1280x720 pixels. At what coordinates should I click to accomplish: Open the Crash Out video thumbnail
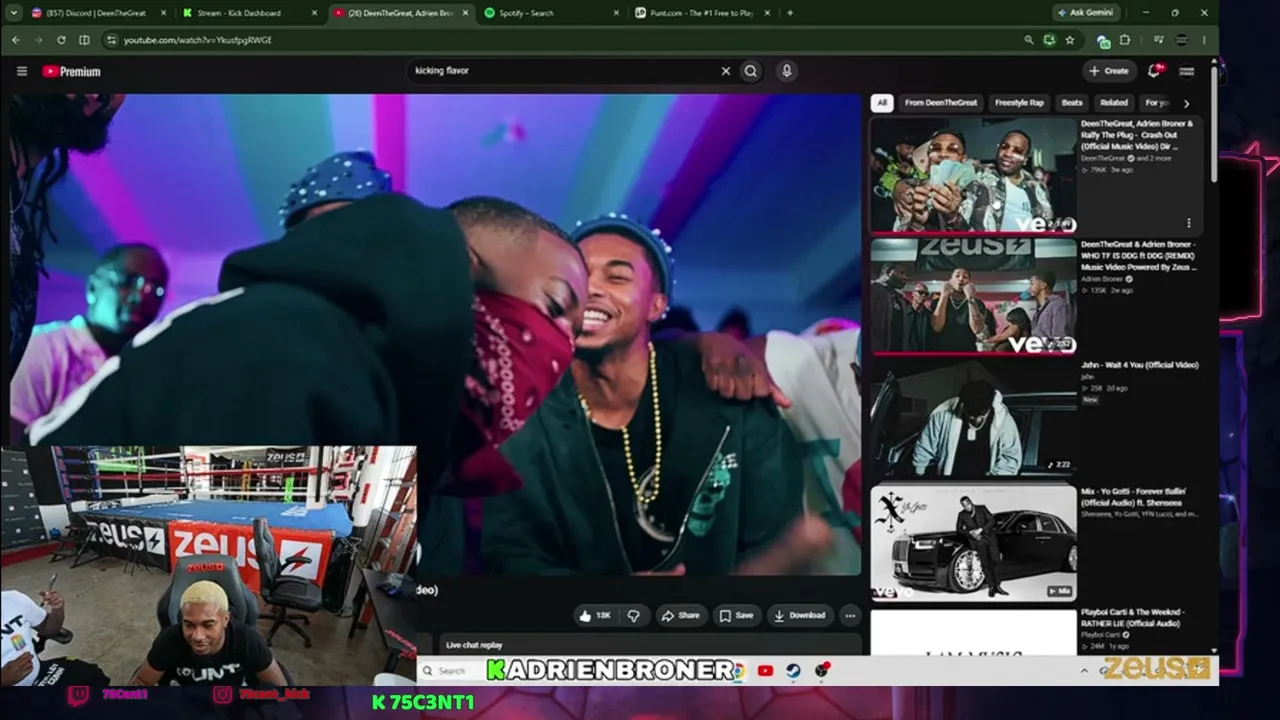pyautogui.click(x=973, y=176)
